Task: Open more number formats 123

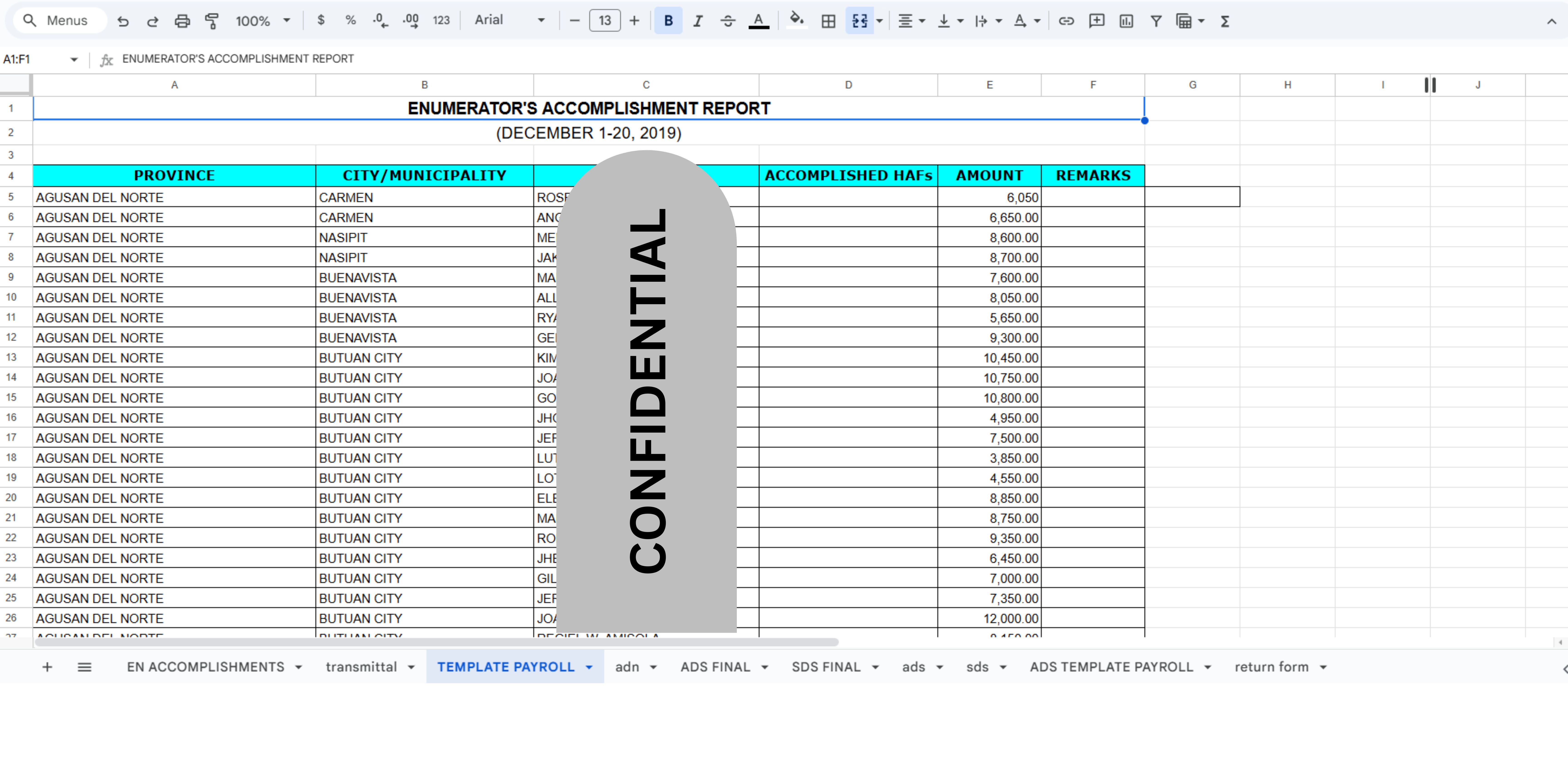Action: 441,21
